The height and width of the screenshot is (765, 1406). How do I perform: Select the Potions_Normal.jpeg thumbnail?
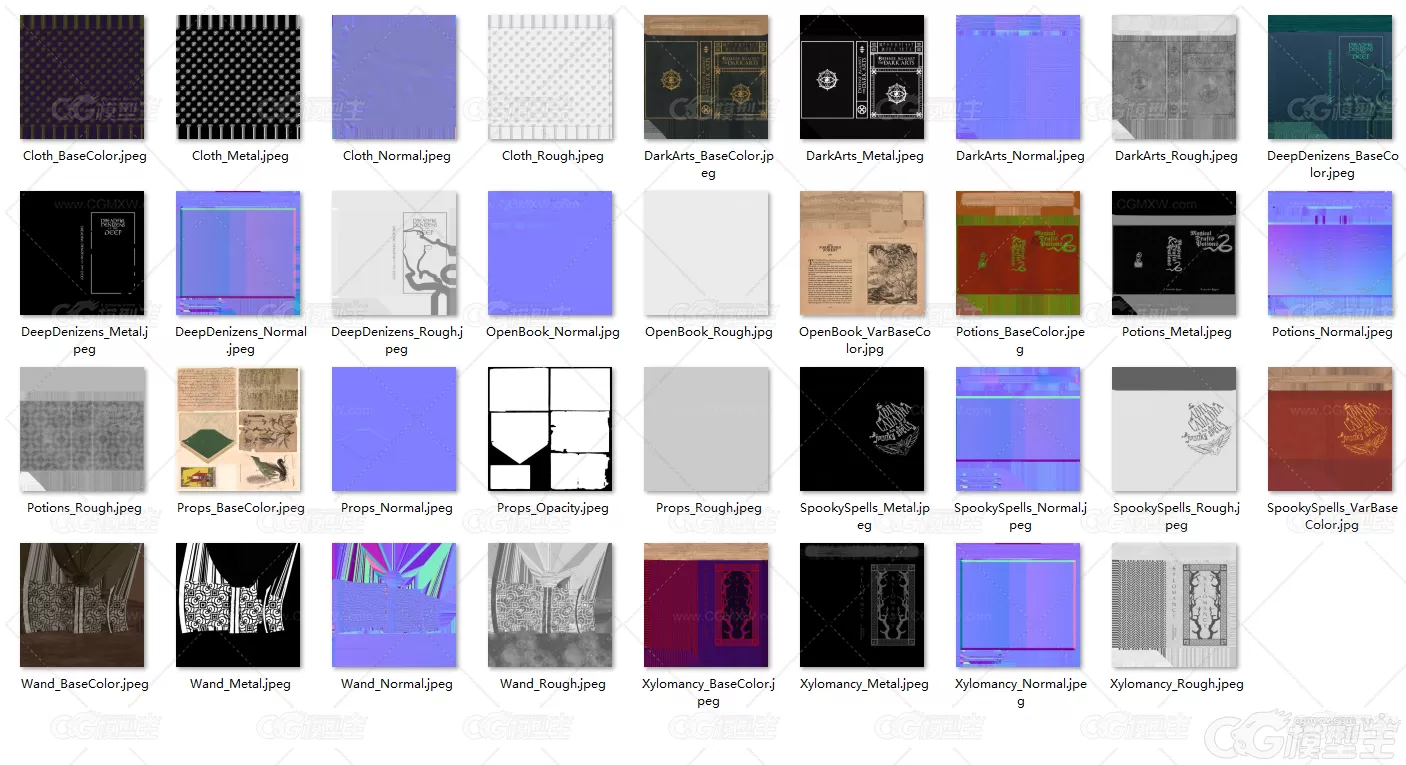coord(1330,253)
